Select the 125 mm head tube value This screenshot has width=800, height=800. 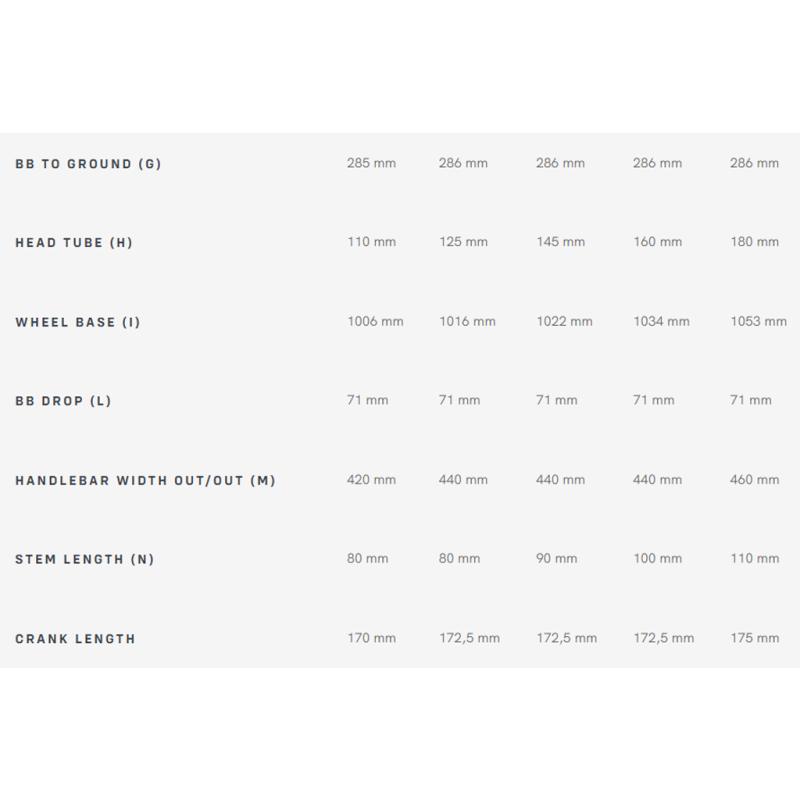coord(463,242)
